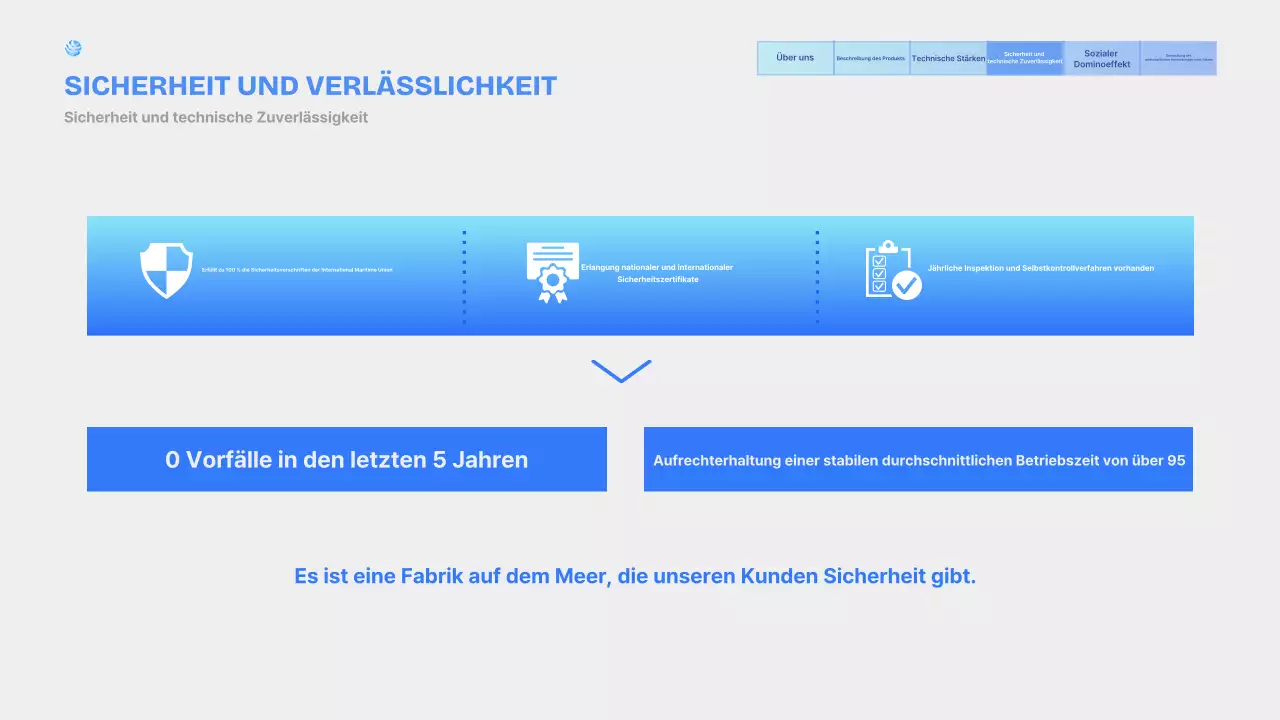Screen dimensions: 1280x720
Task: Open the Über uns tab
Action: (795, 58)
